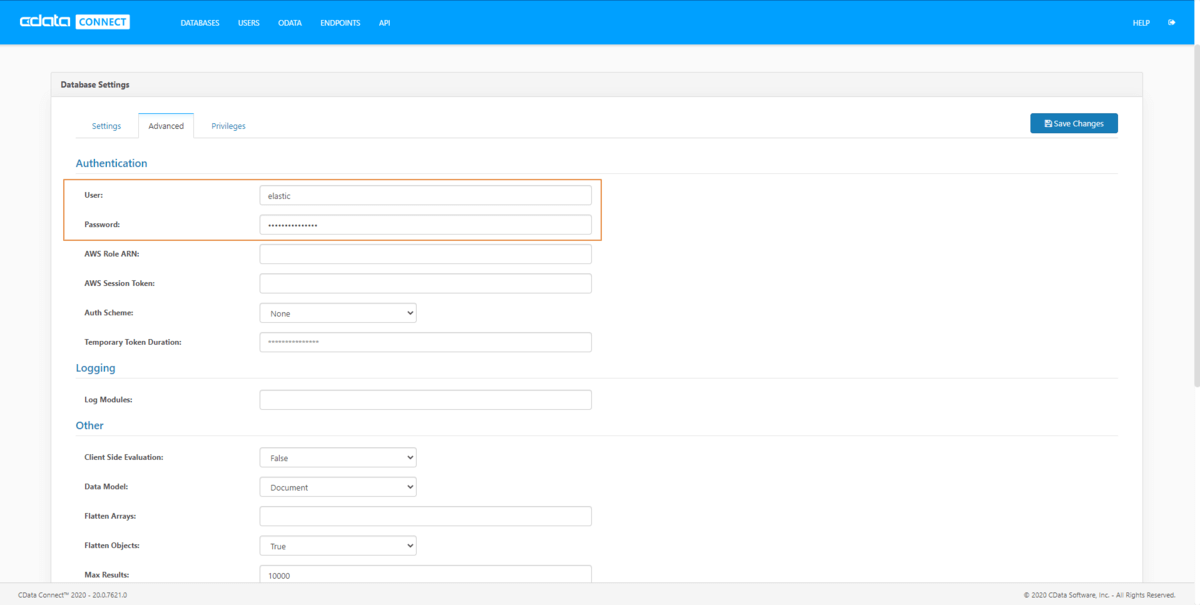This screenshot has width=1200, height=605.
Task: Click the logout icon beside HELP
Action: pos(1171,22)
